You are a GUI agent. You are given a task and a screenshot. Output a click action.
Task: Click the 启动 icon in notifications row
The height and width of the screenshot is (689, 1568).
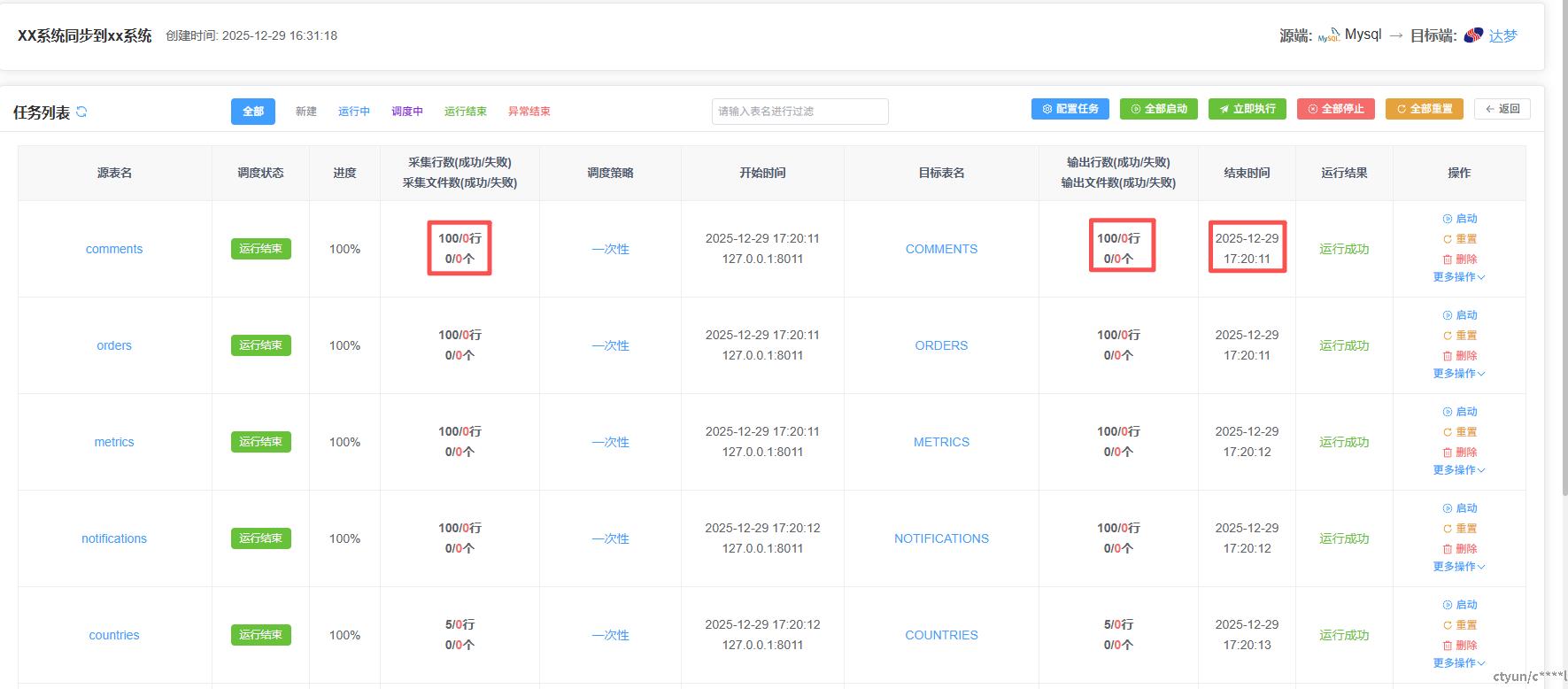click(x=1448, y=508)
